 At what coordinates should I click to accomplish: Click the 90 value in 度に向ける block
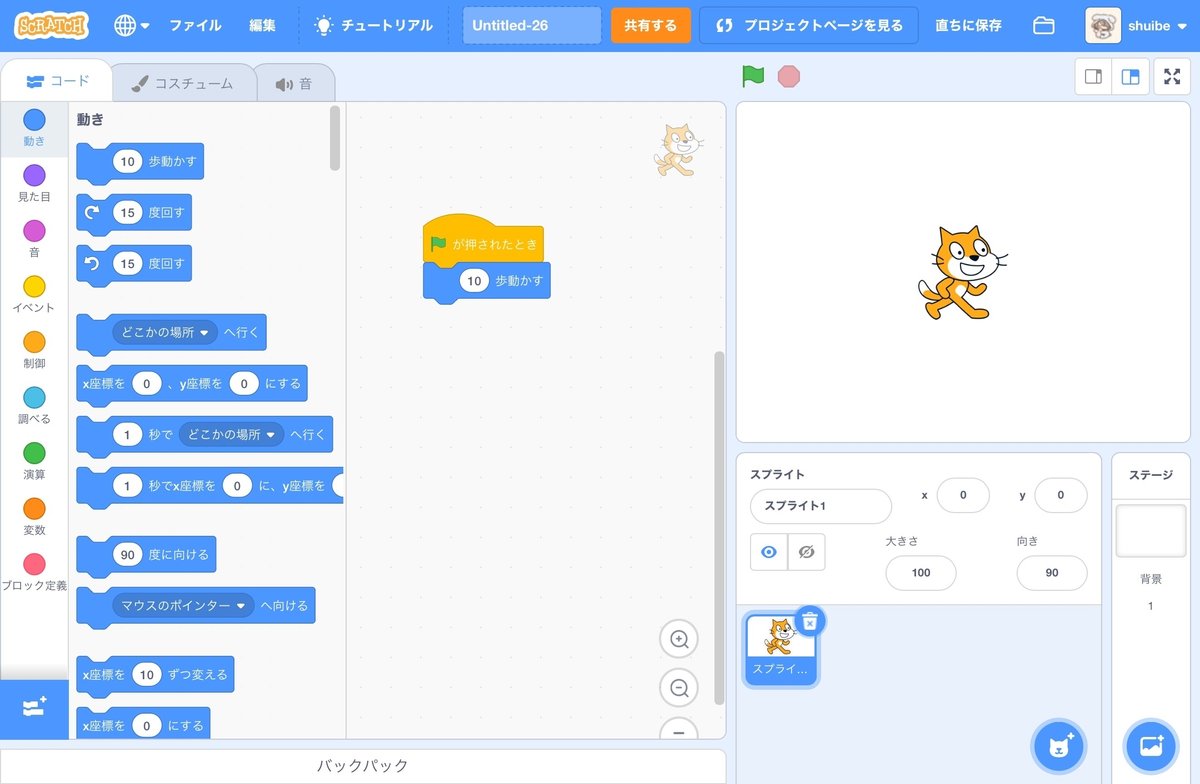point(127,555)
